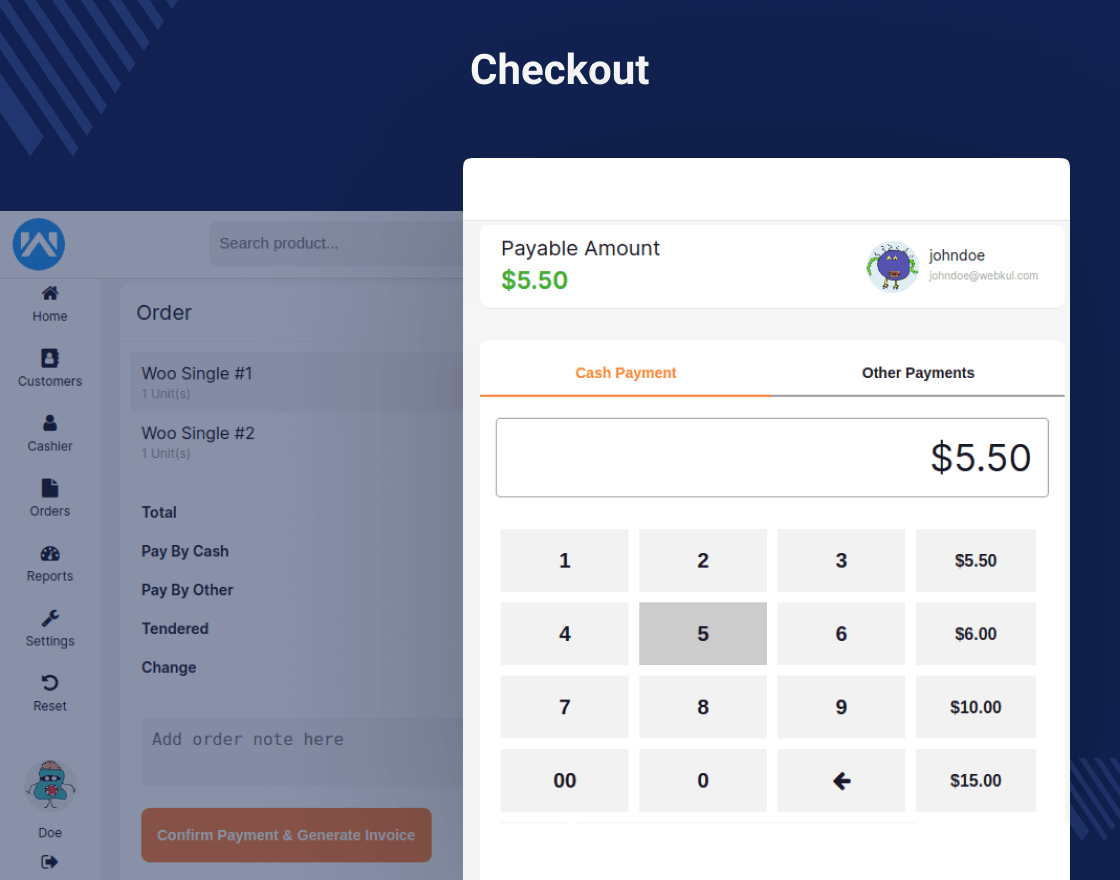Screen dimensions: 1120x880
Task: Select the Cashier person icon
Action: (49, 423)
